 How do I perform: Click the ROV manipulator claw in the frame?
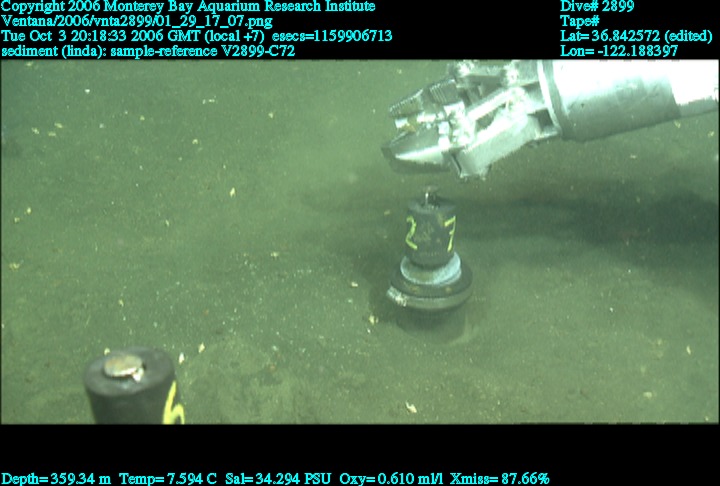tap(473, 122)
